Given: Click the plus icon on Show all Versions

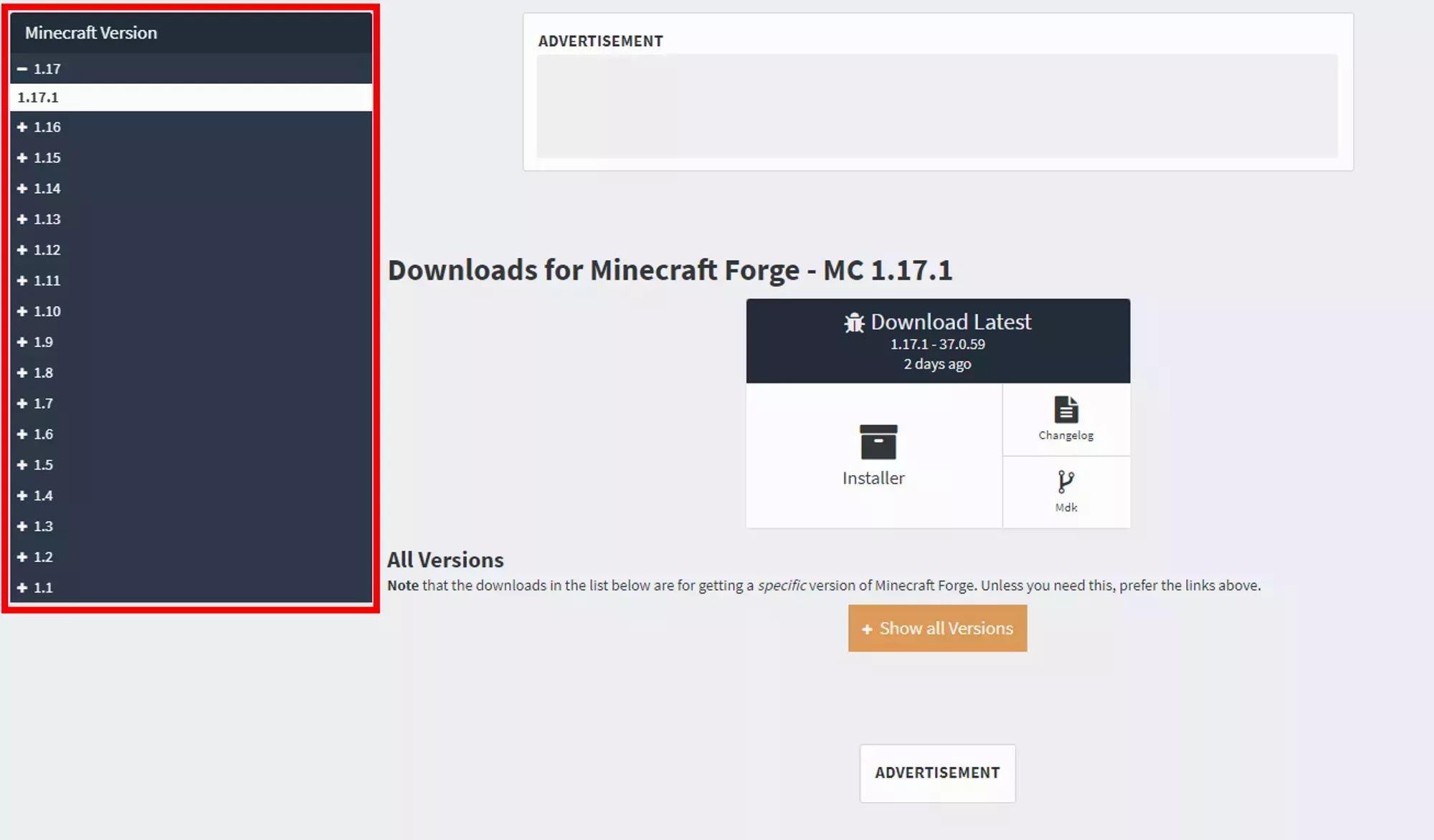Looking at the screenshot, I should coord(866,629).
